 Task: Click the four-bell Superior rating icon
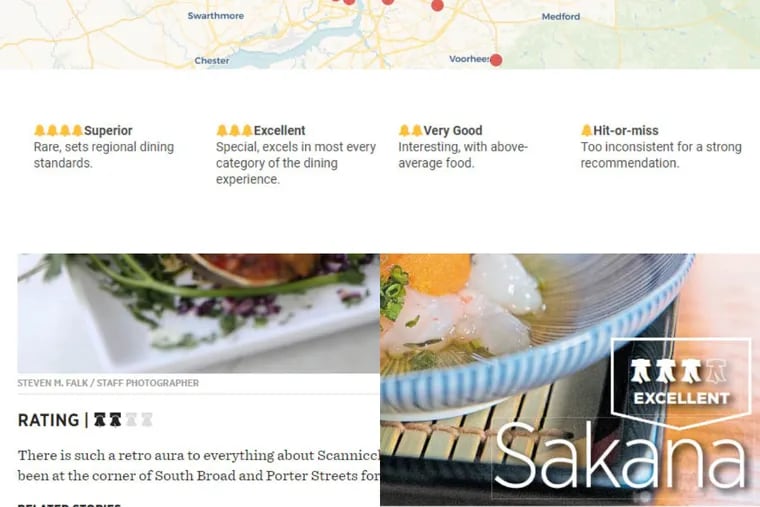[59, 130]
